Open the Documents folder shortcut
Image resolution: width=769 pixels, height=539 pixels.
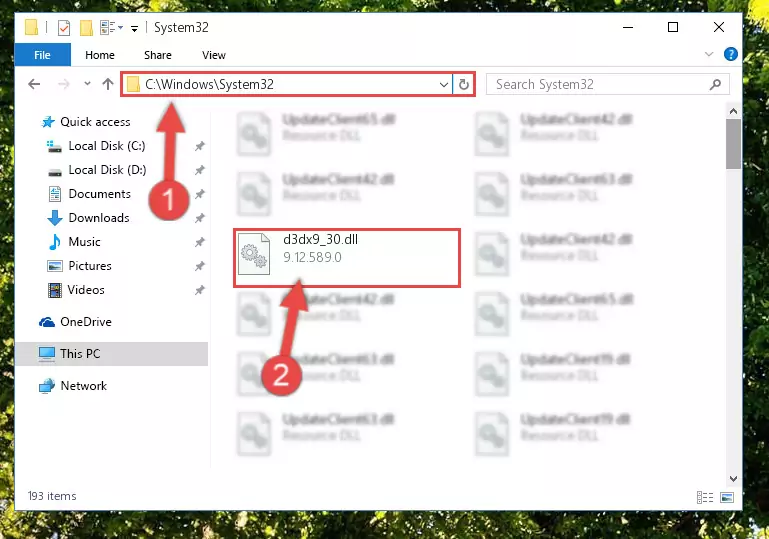click(100, 194)
